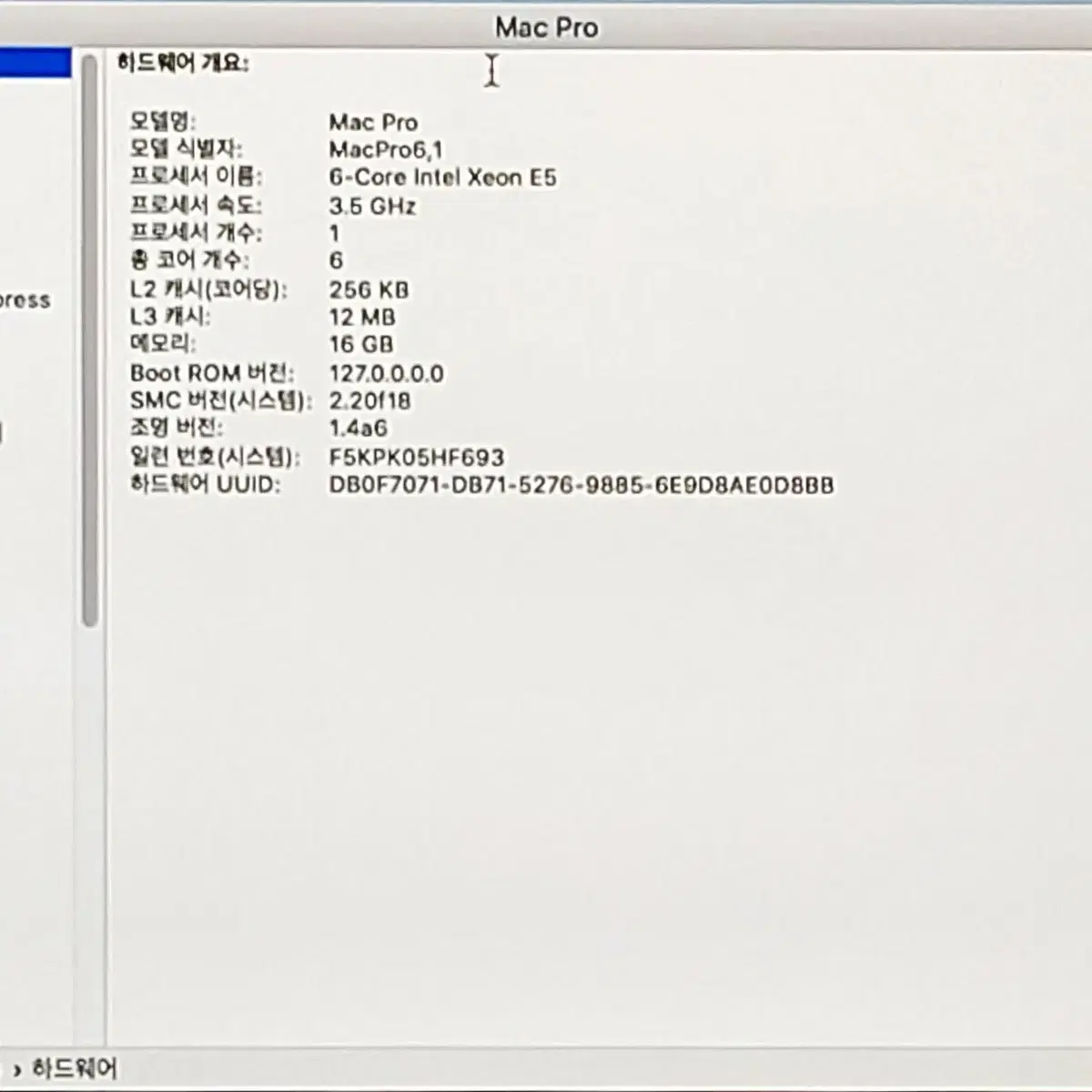Screen dimensions: 1092x1092
Task: Click the SMC 버전(시스템) label
Action: click(220, 400)
